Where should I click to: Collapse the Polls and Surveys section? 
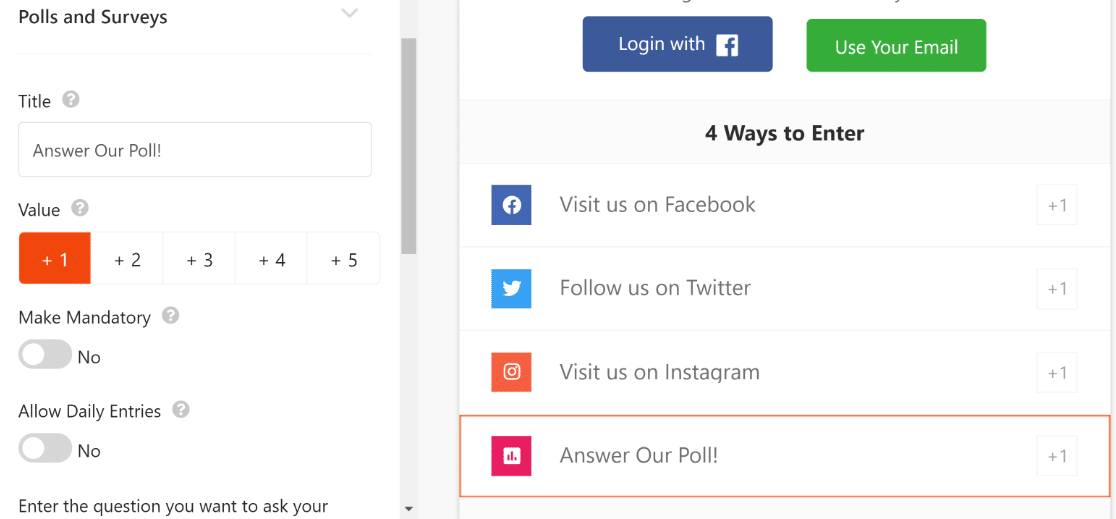(349, 14)
